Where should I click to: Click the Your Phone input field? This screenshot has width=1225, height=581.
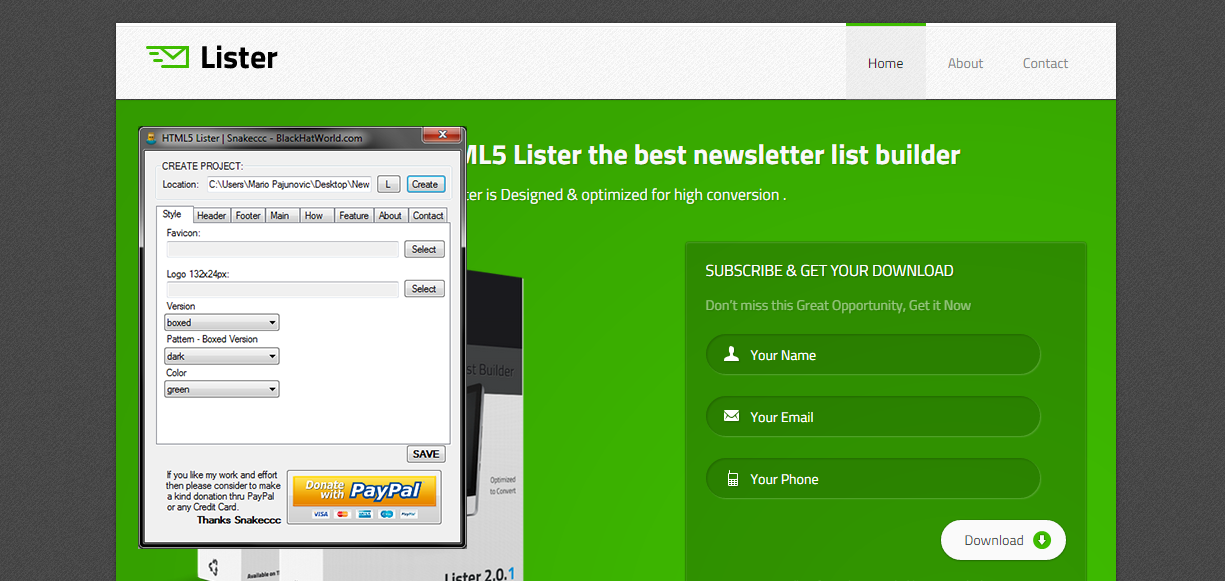(873, 479)
